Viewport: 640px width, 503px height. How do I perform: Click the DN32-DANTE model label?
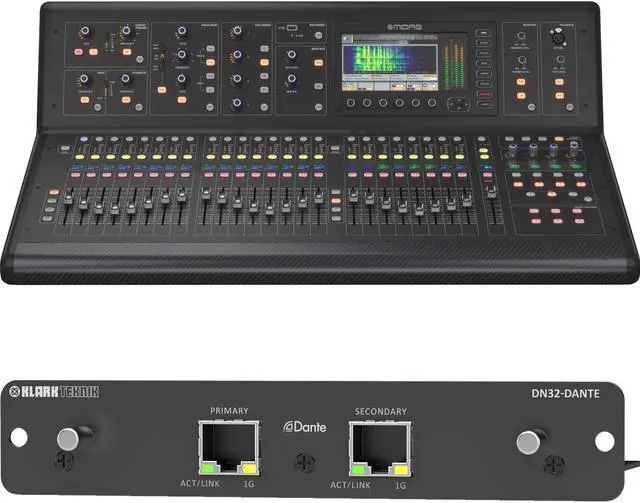tap(565, 393)
